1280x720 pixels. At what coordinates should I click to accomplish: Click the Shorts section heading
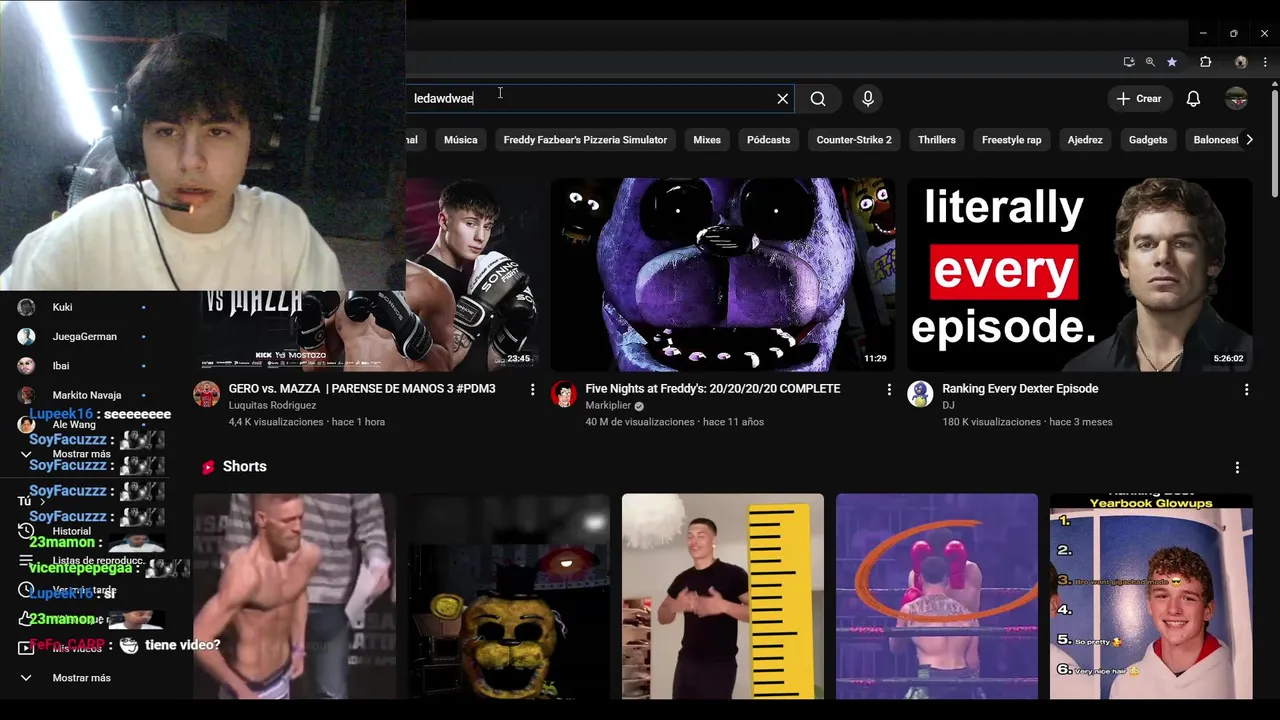point(244,467)
